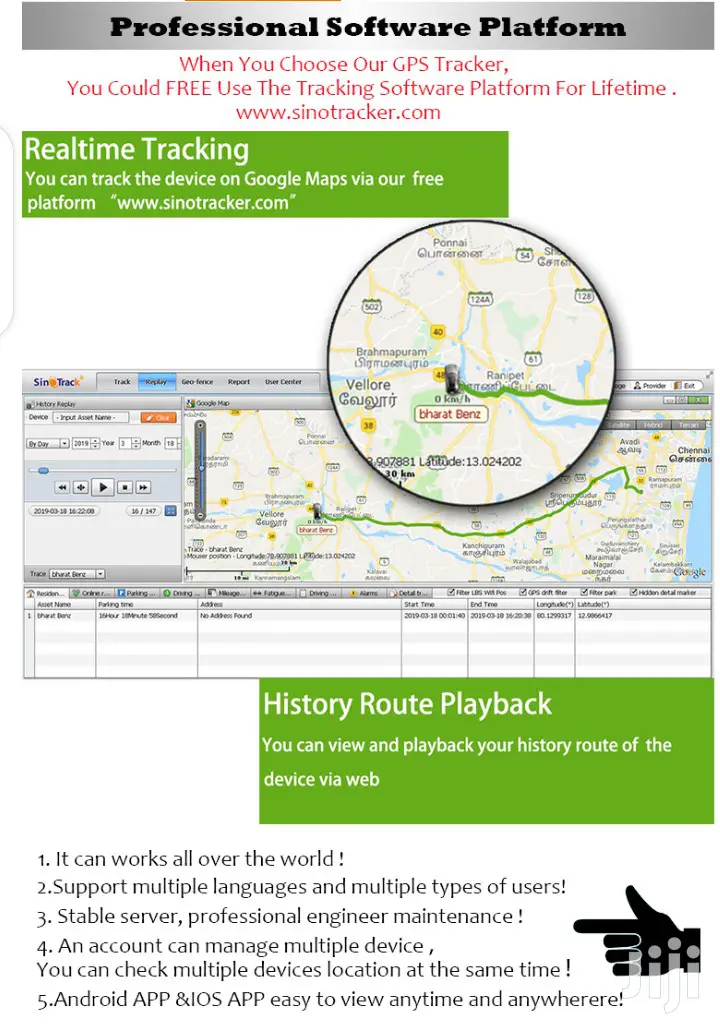
Task: Select the Replay tab
Action: tap(156, 382)
